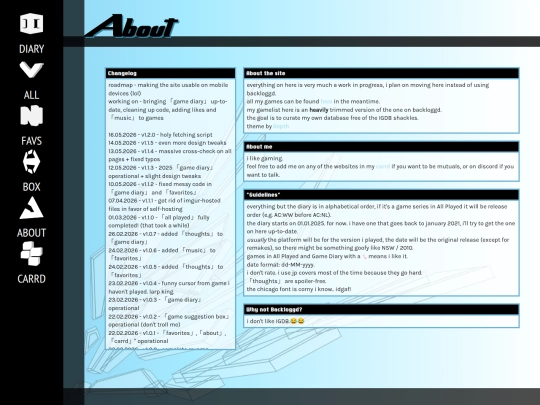Follow the 'here' link to all games

(326, 102)
